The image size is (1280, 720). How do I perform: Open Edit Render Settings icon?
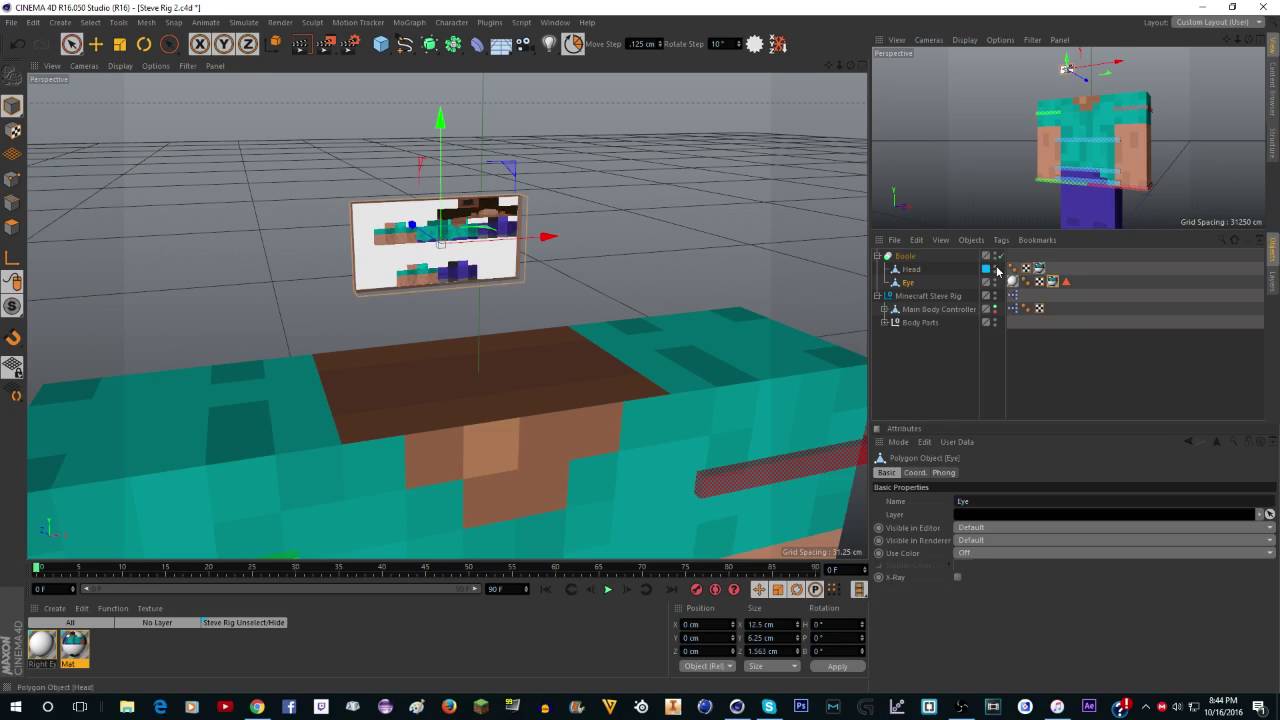350,44
